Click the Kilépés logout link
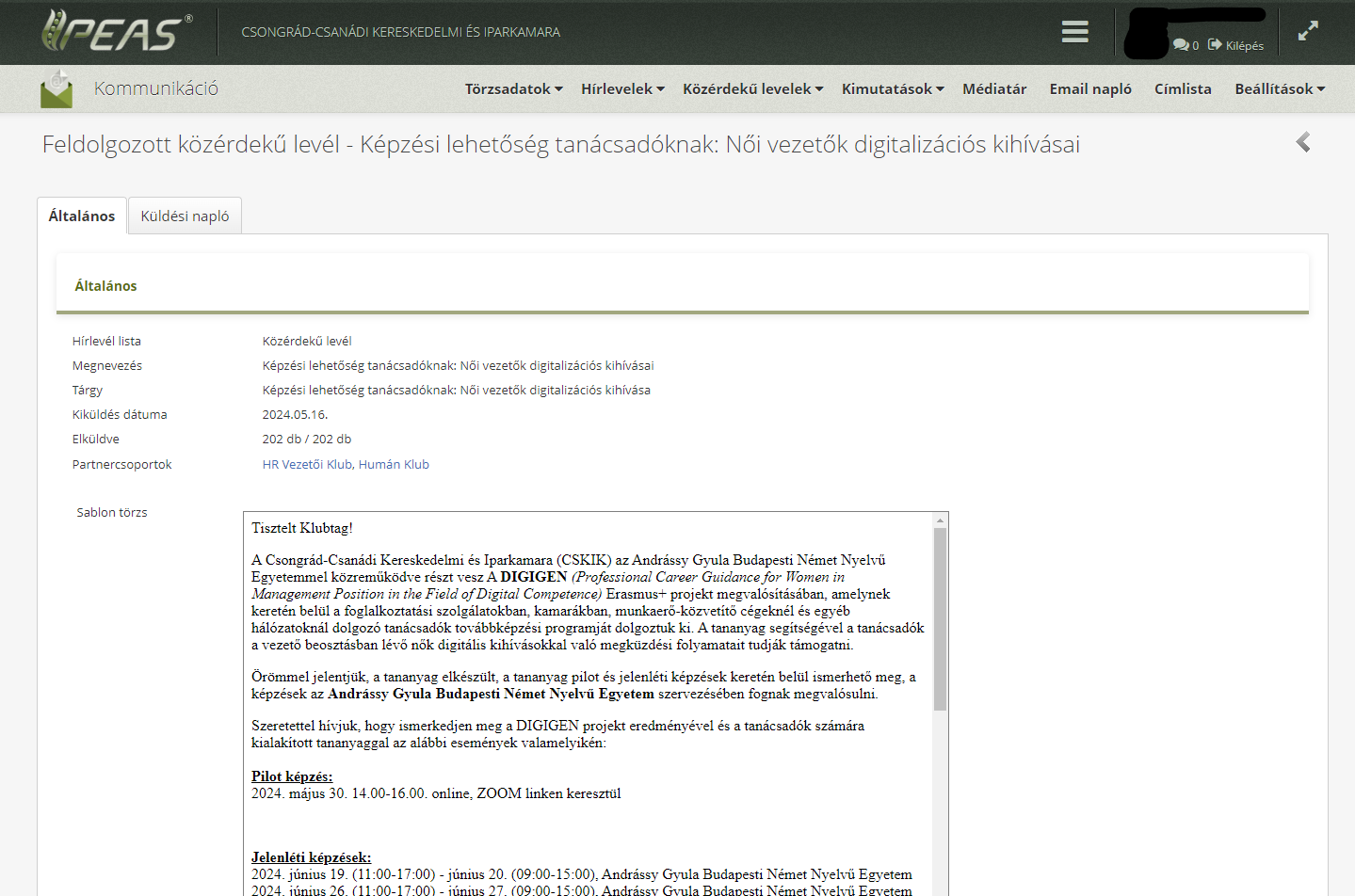 1236,45
